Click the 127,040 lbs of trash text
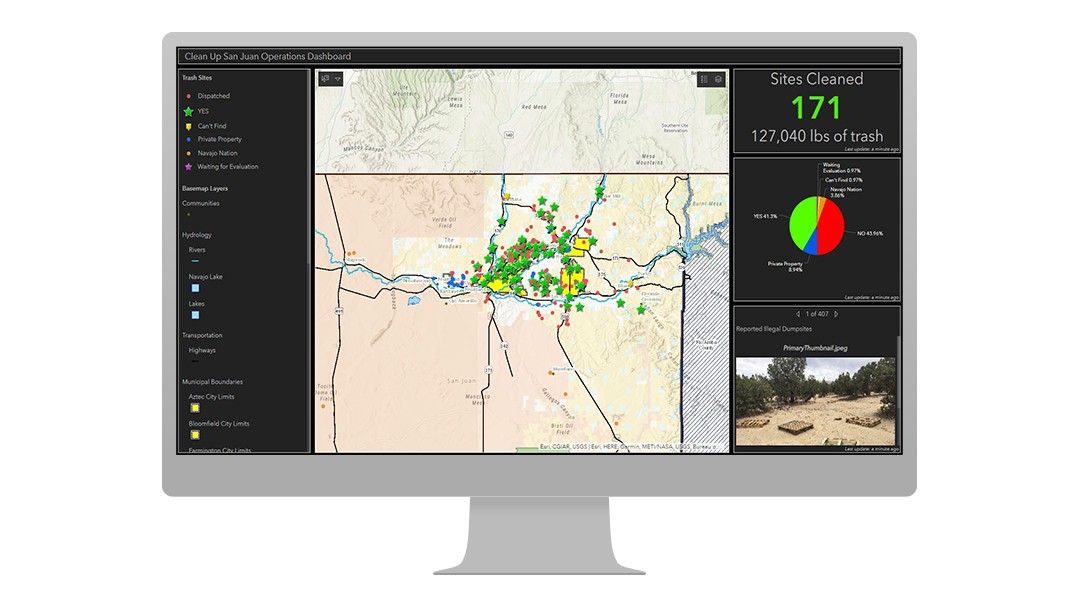 pyautogui.click(x=817, y=136)
